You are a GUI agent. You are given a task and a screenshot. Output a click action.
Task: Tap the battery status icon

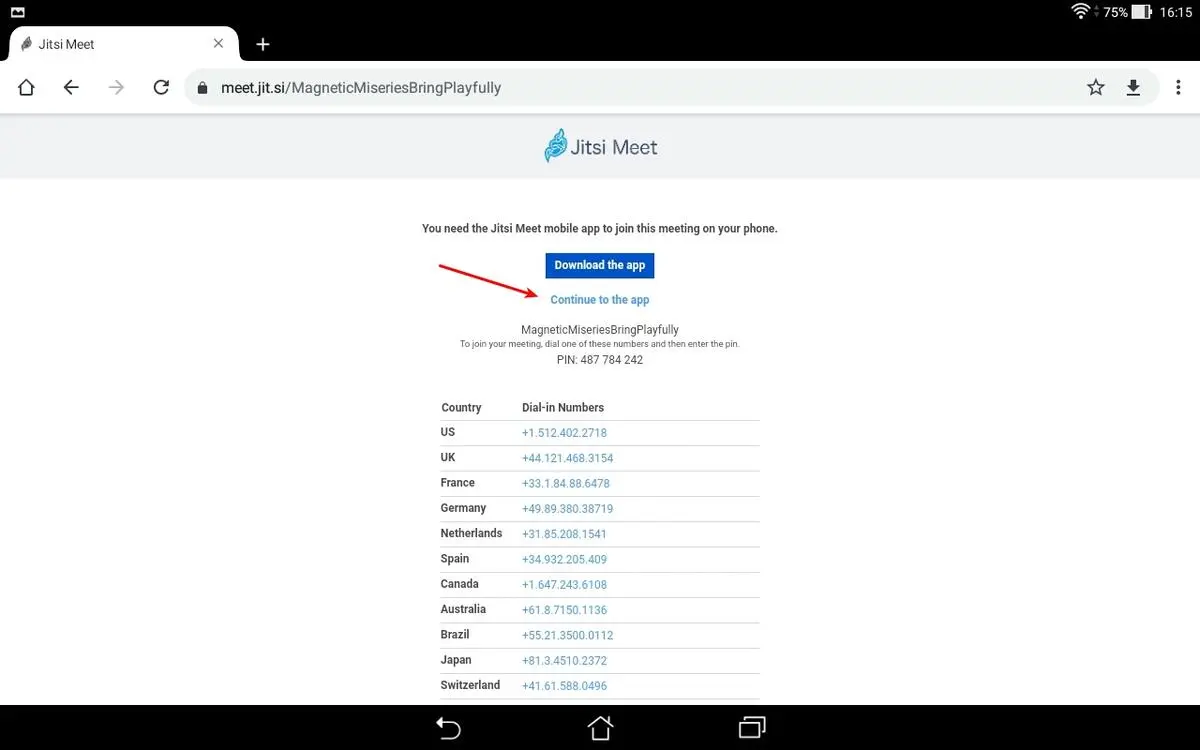(x=1141, y=12)
